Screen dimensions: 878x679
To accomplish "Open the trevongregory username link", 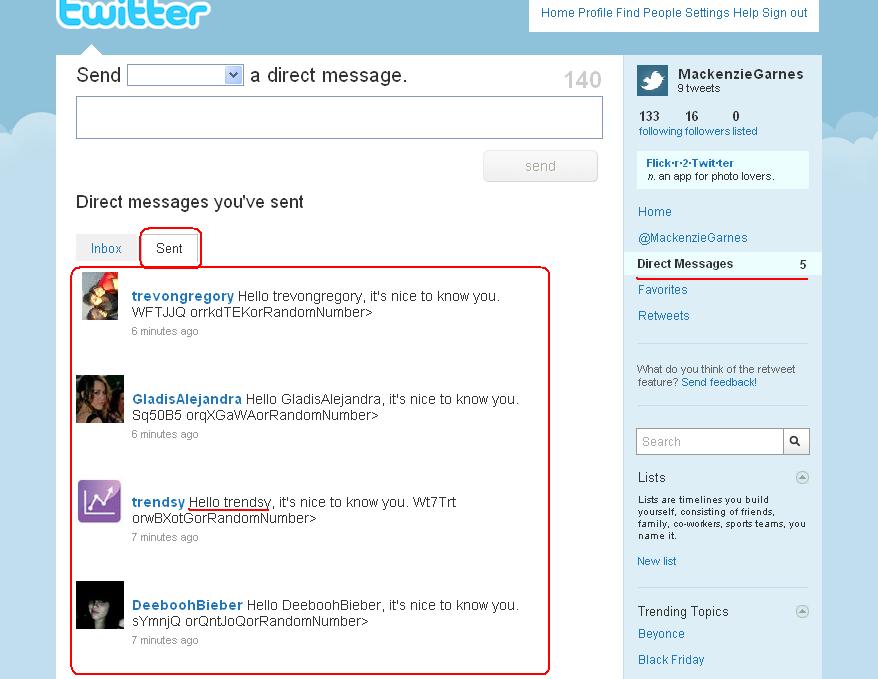I will click(x=183, y=296).
